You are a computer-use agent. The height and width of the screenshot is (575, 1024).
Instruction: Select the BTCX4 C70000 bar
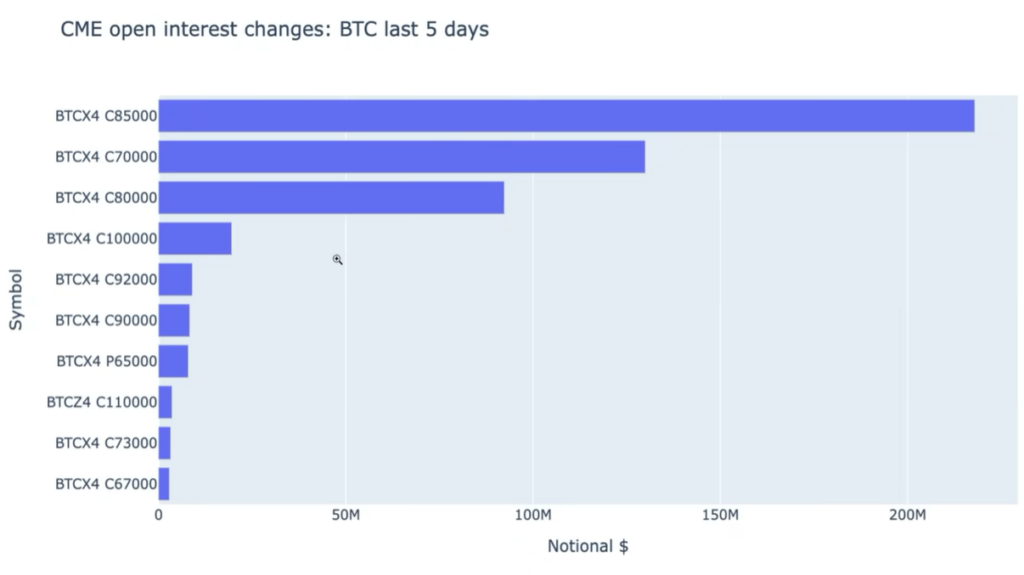click(401, 157)
